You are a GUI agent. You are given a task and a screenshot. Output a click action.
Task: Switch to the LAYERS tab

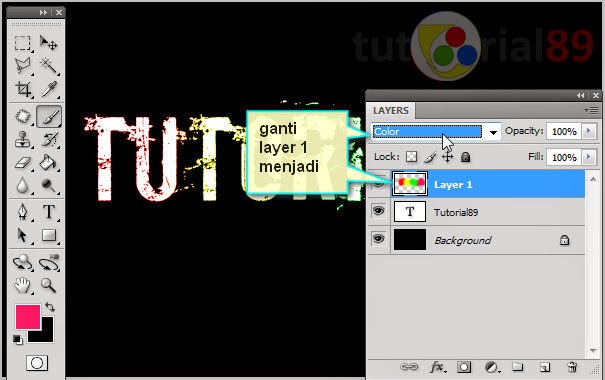[x=391, y=111]
